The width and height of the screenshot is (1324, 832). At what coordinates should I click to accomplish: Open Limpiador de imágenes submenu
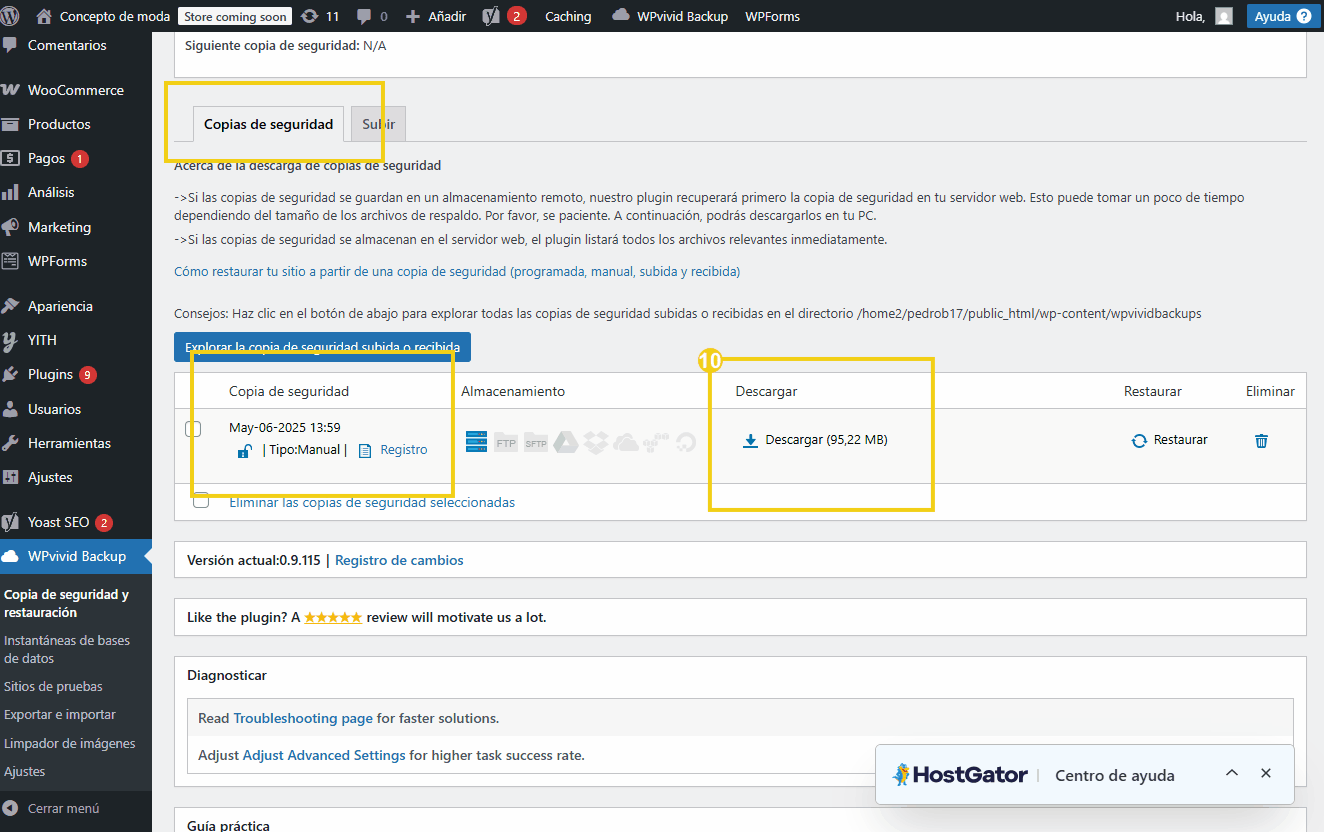(70, 743)
